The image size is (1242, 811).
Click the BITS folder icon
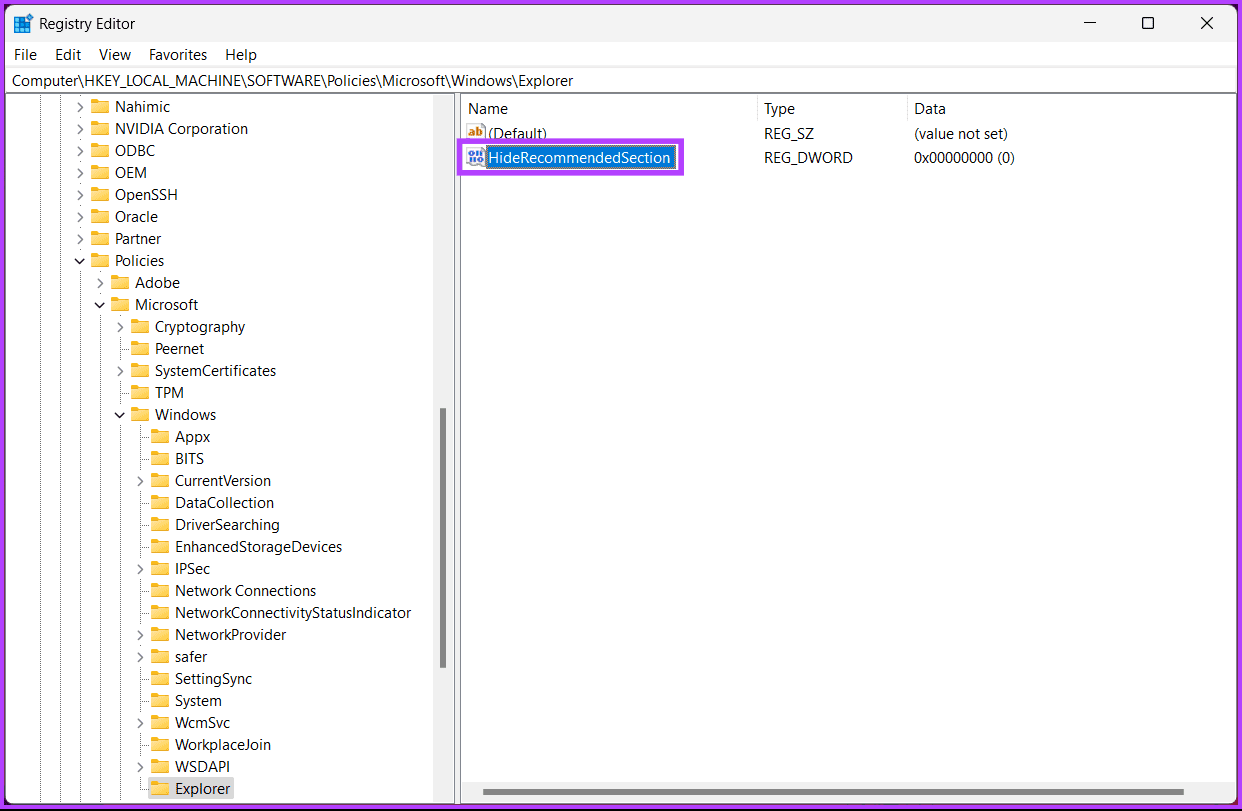click(x=159, y=459)
